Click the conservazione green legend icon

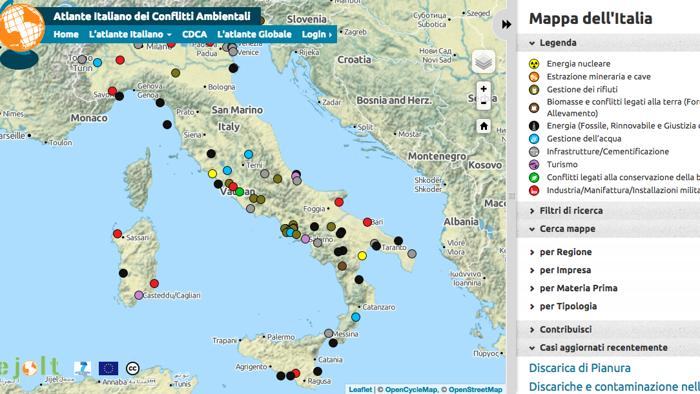point(534,178)
